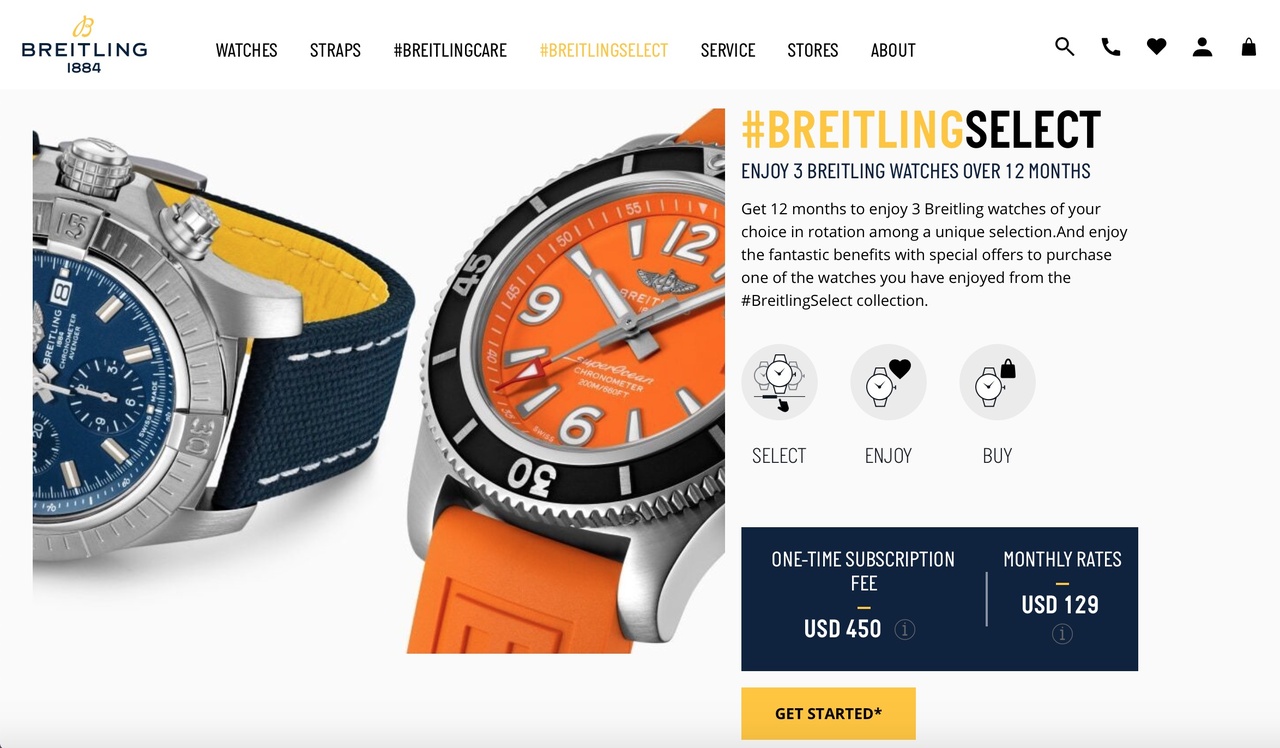1280x748 pixels.
Task: Open the WATCHES menu
Action: click(x=247, y=50)
